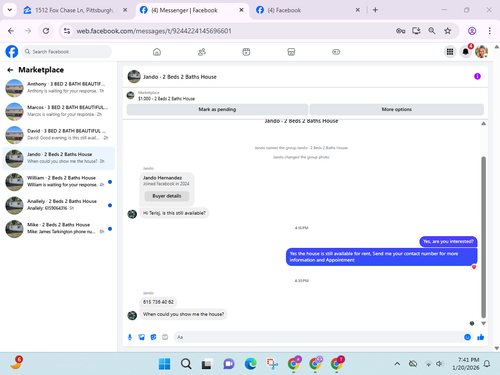Viewport: 500px width, 375px height.
Task: Open the William 2 Beds 2 Baths conversation
Action: pos(59,182)
